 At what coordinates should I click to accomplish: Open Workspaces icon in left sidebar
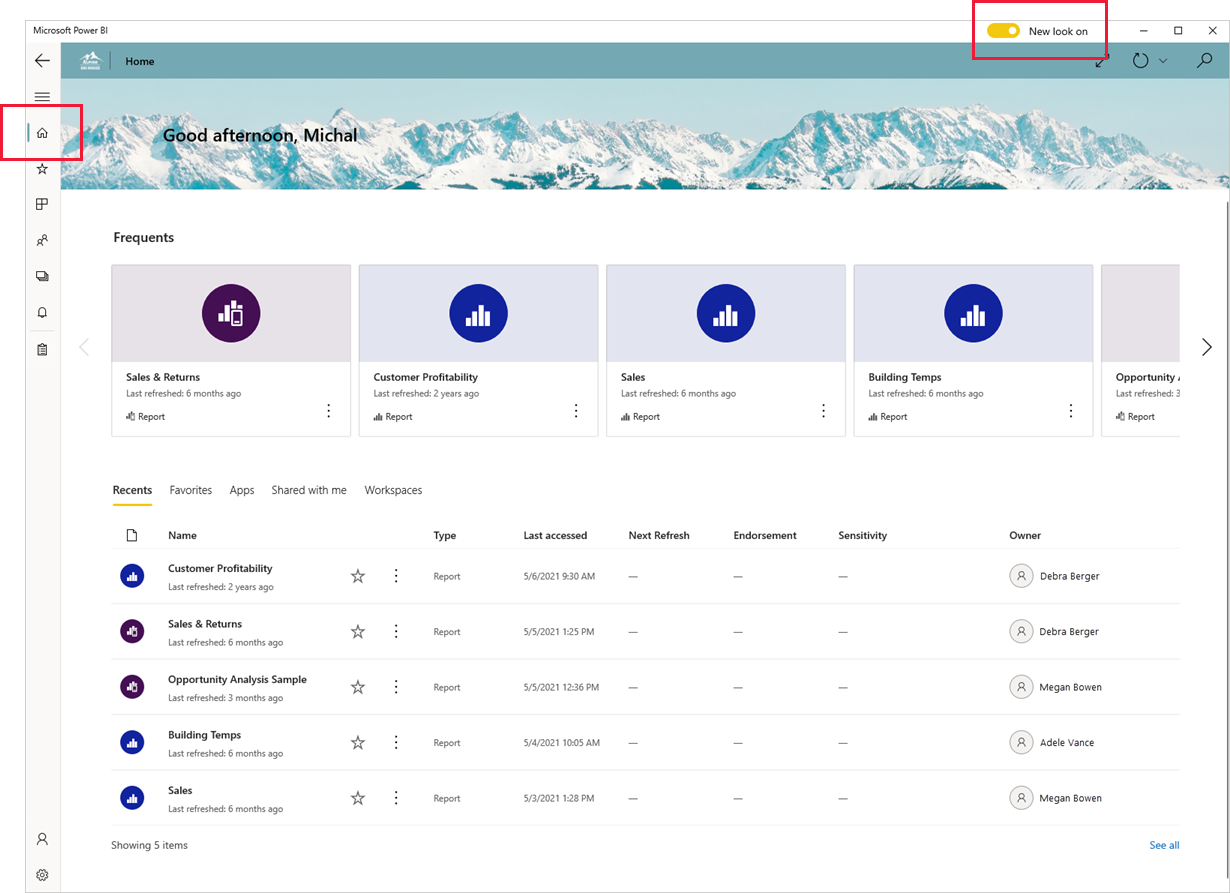pos(42,277)
